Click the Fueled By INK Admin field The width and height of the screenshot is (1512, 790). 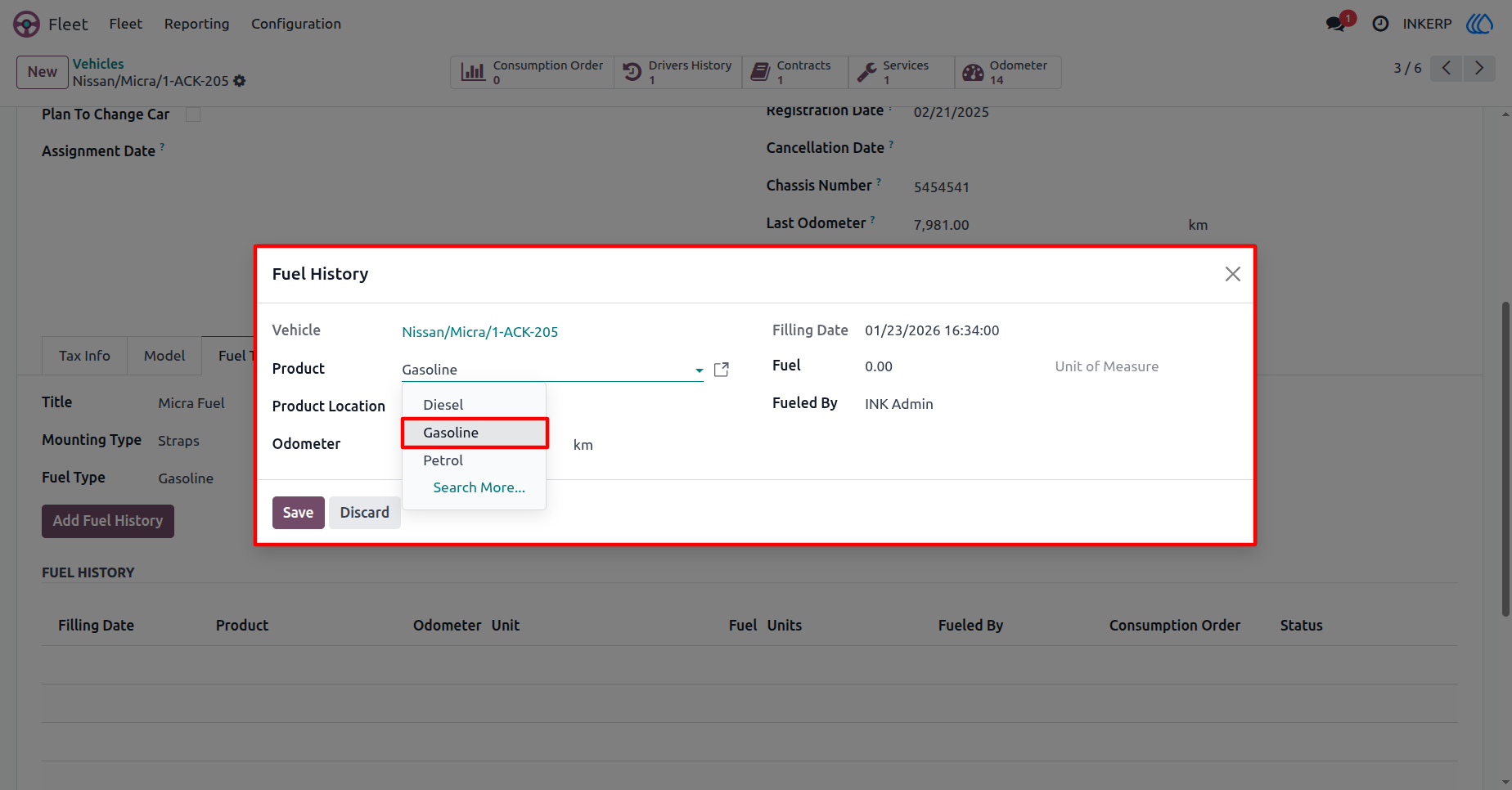coord(899,404)
